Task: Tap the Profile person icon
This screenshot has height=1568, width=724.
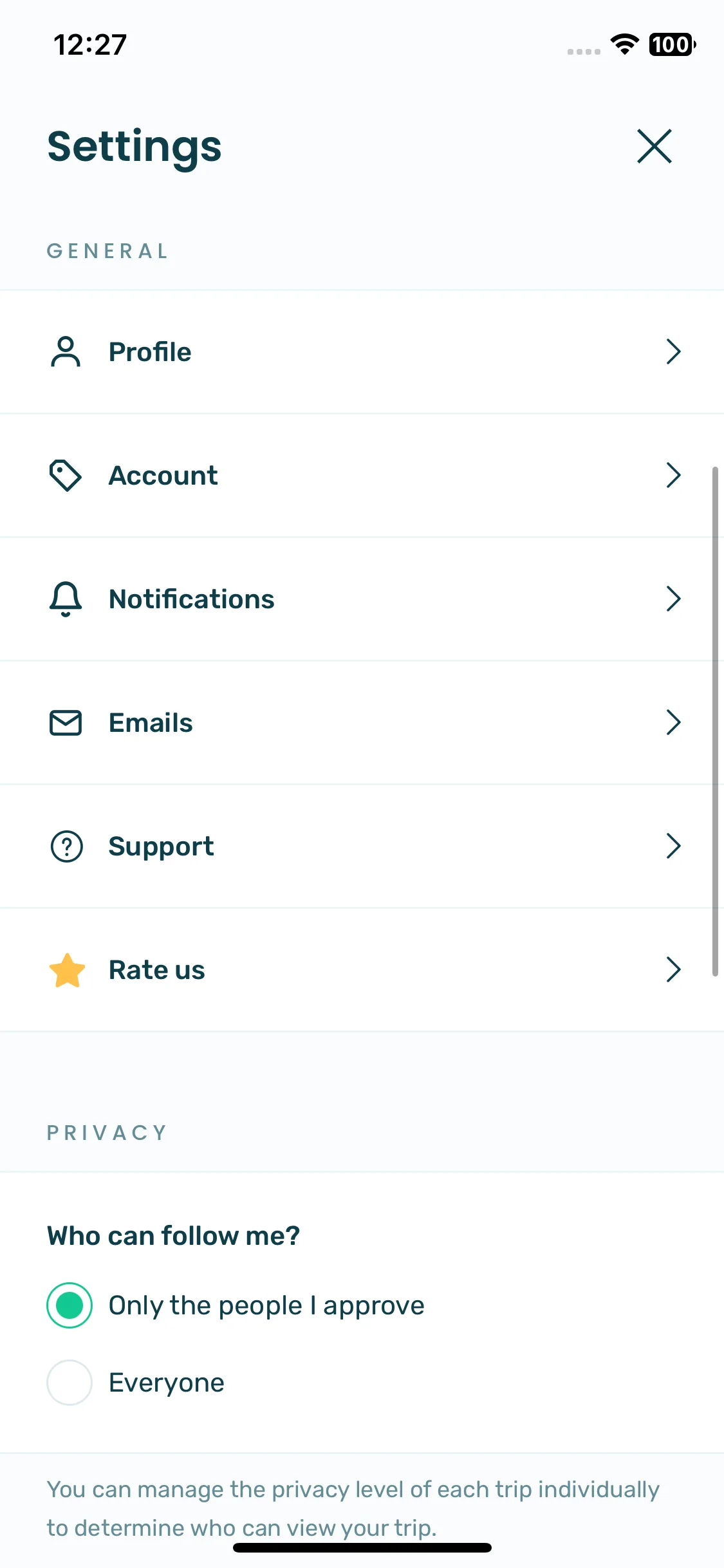Action: click(66, 351)
